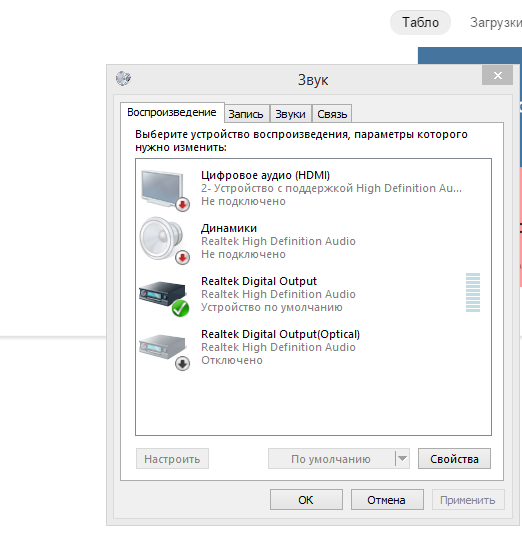Switch to the Звуки tab
Screen dimensions: 522x533
291,114
